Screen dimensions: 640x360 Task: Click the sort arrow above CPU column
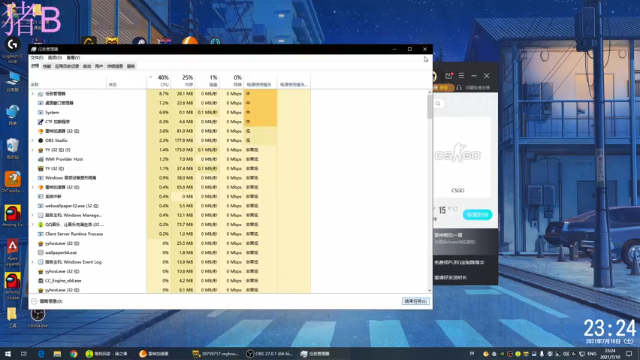point(151,77)
